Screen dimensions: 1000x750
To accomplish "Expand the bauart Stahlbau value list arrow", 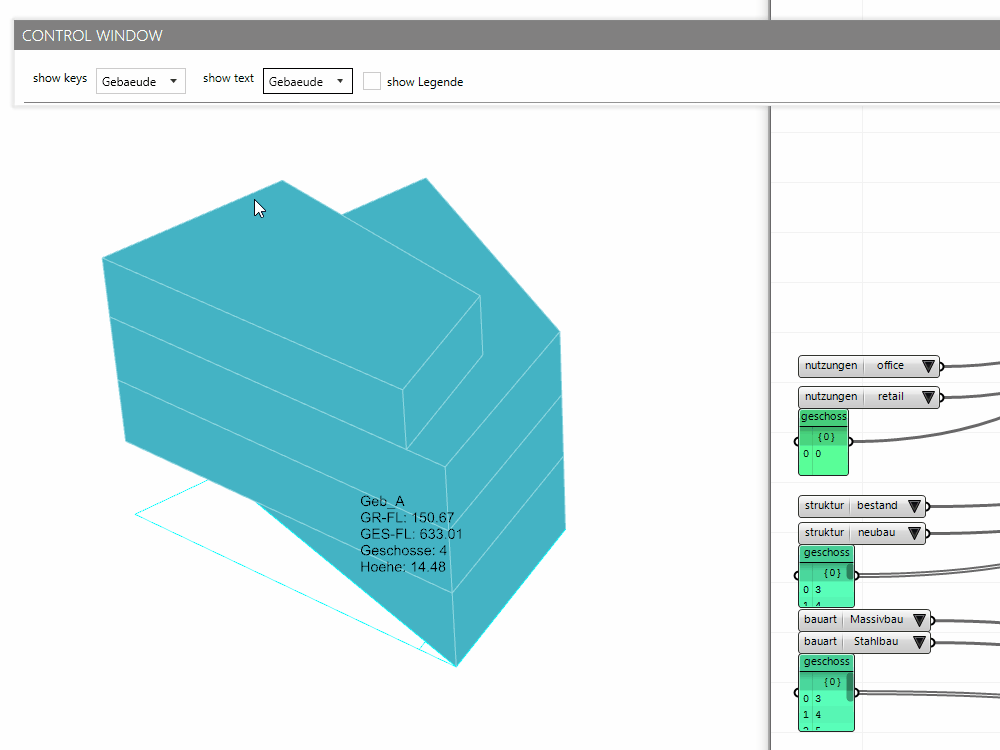I will [x=919, y=642].
